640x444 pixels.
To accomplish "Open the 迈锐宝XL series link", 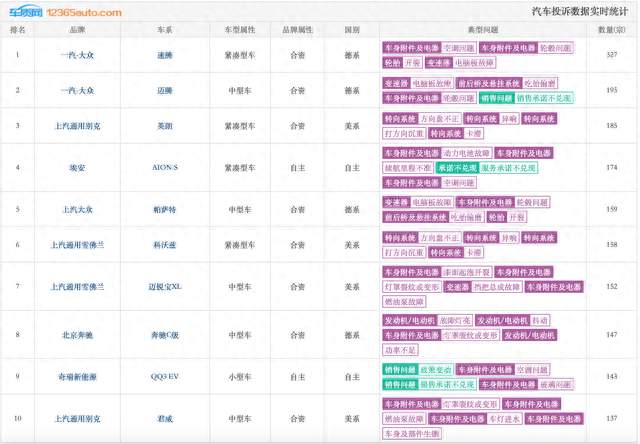I will point(164,287).
